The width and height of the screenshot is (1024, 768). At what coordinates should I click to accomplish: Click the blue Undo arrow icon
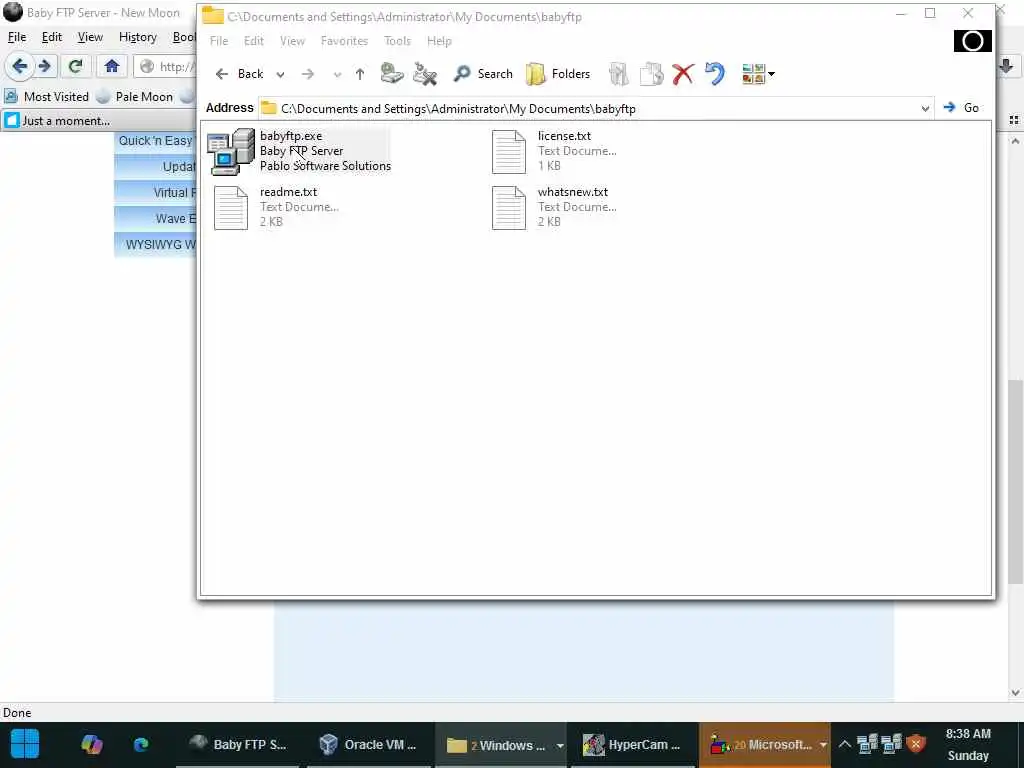(x=715, y=74)
